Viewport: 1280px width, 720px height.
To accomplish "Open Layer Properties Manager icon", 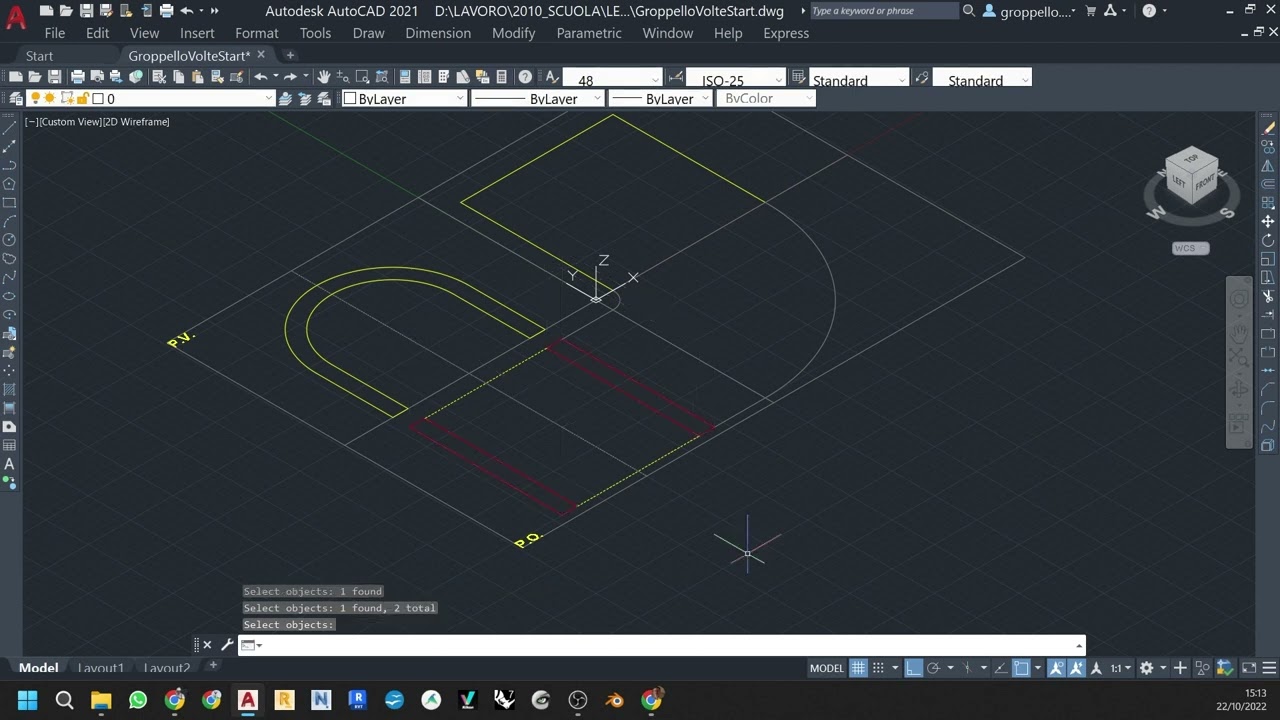I will click(x=16, y=98).
